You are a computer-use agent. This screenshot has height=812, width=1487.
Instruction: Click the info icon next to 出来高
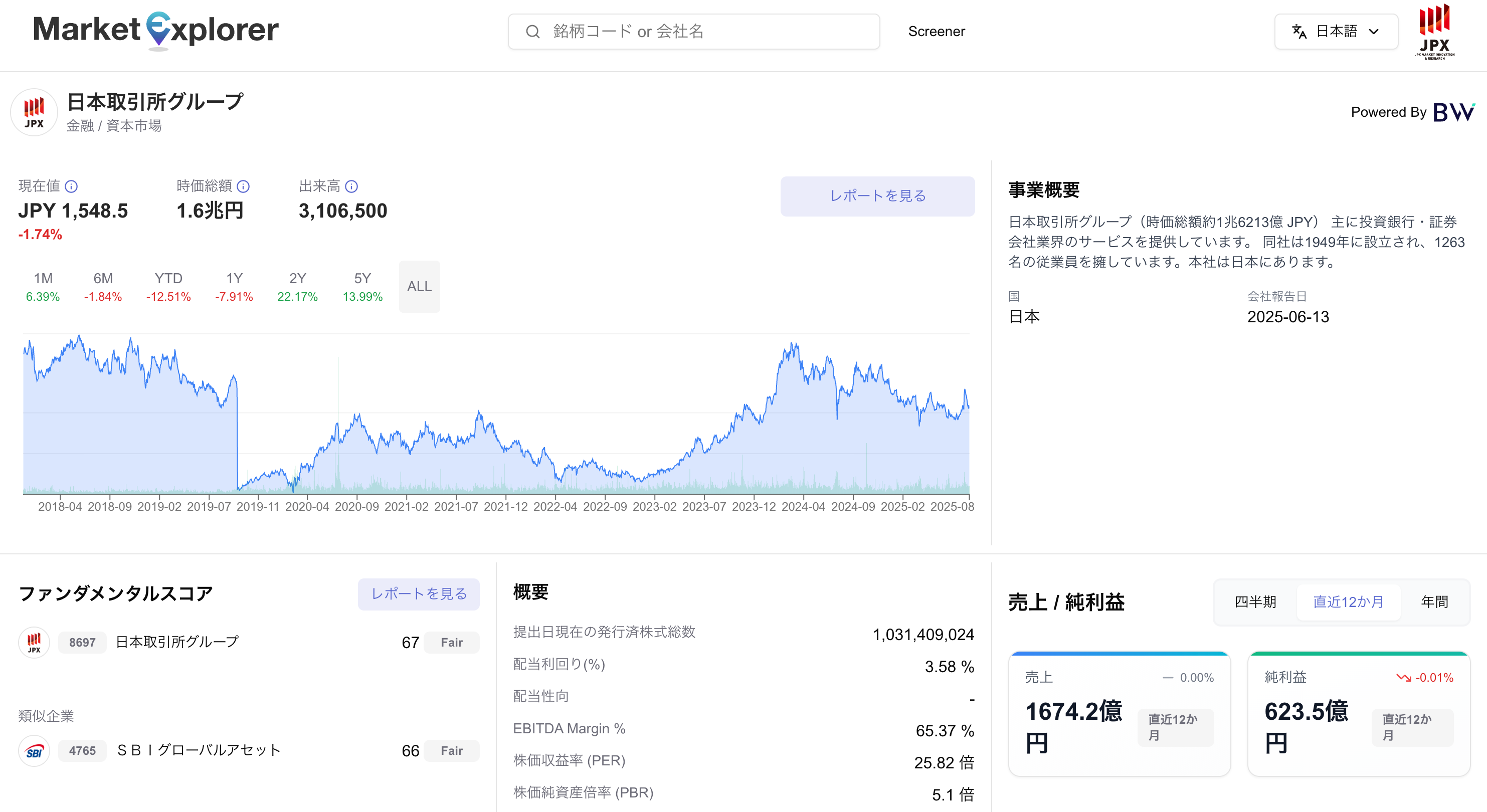pos(351,186)
